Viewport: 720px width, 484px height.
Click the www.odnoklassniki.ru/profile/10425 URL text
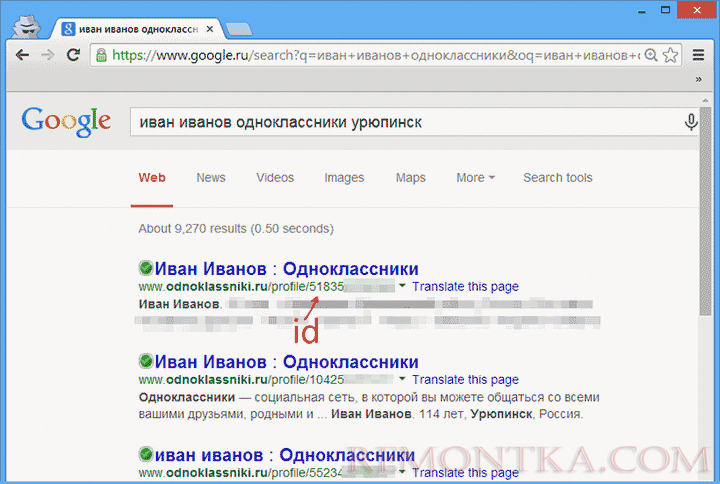[x=241, y=380]
